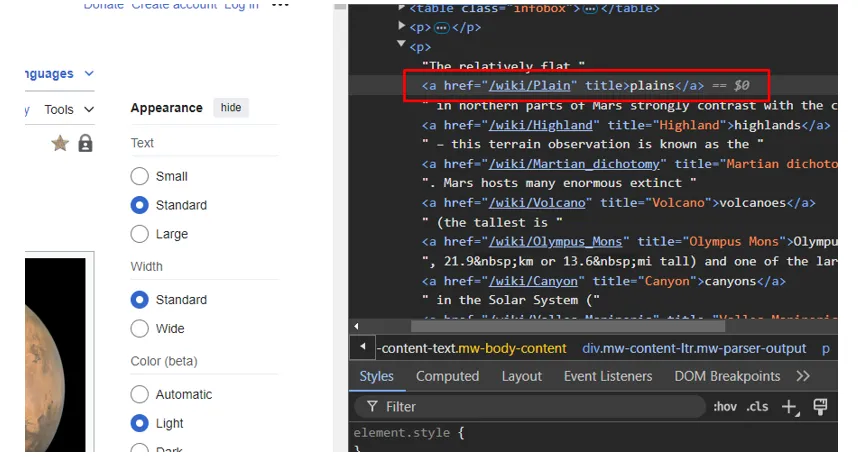Hide the Appearance panel
This screenshot has width=858, height=457.
pyautogui.click(x=231, y=107)
